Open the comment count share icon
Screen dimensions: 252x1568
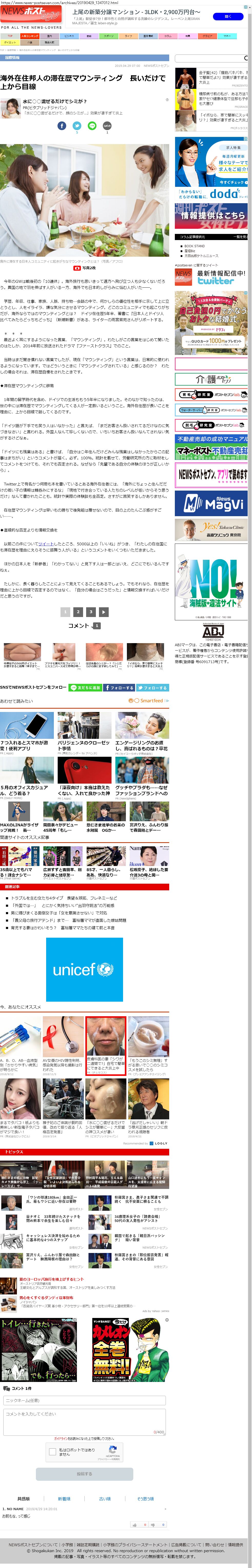(x=107, y=126)
